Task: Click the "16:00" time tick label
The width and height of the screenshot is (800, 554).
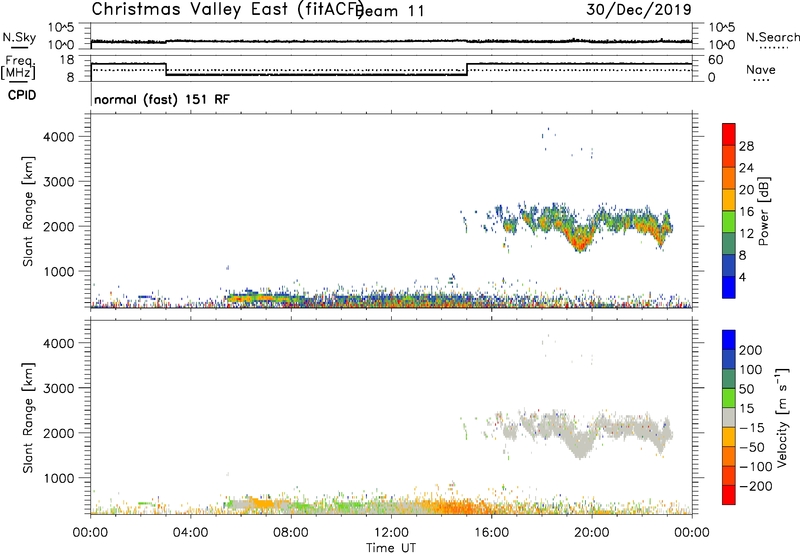Action: click(491, 533)
